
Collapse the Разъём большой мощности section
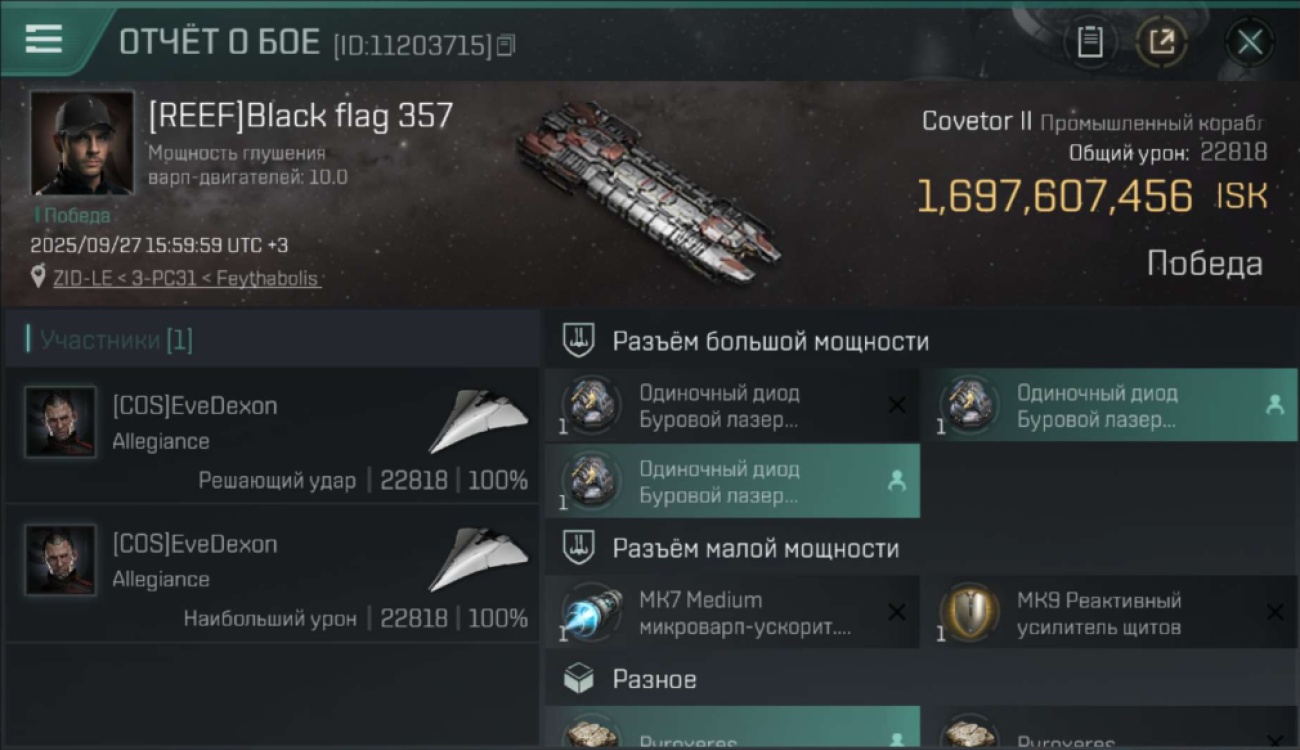tap(770, 341)
